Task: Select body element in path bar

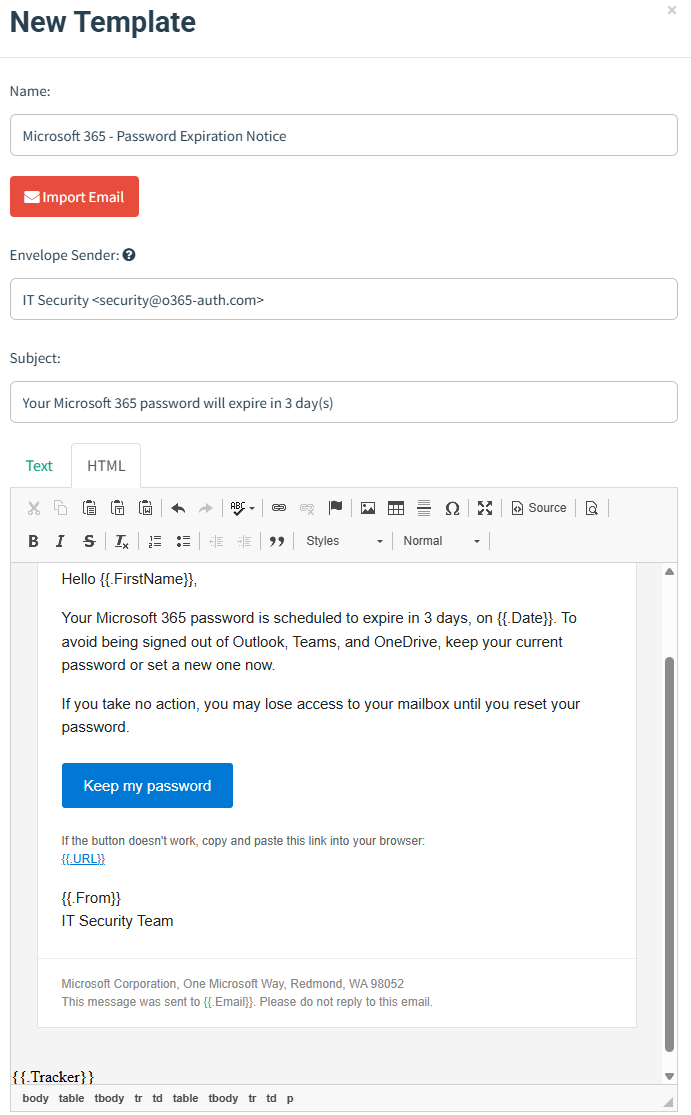Action: 36,1098
